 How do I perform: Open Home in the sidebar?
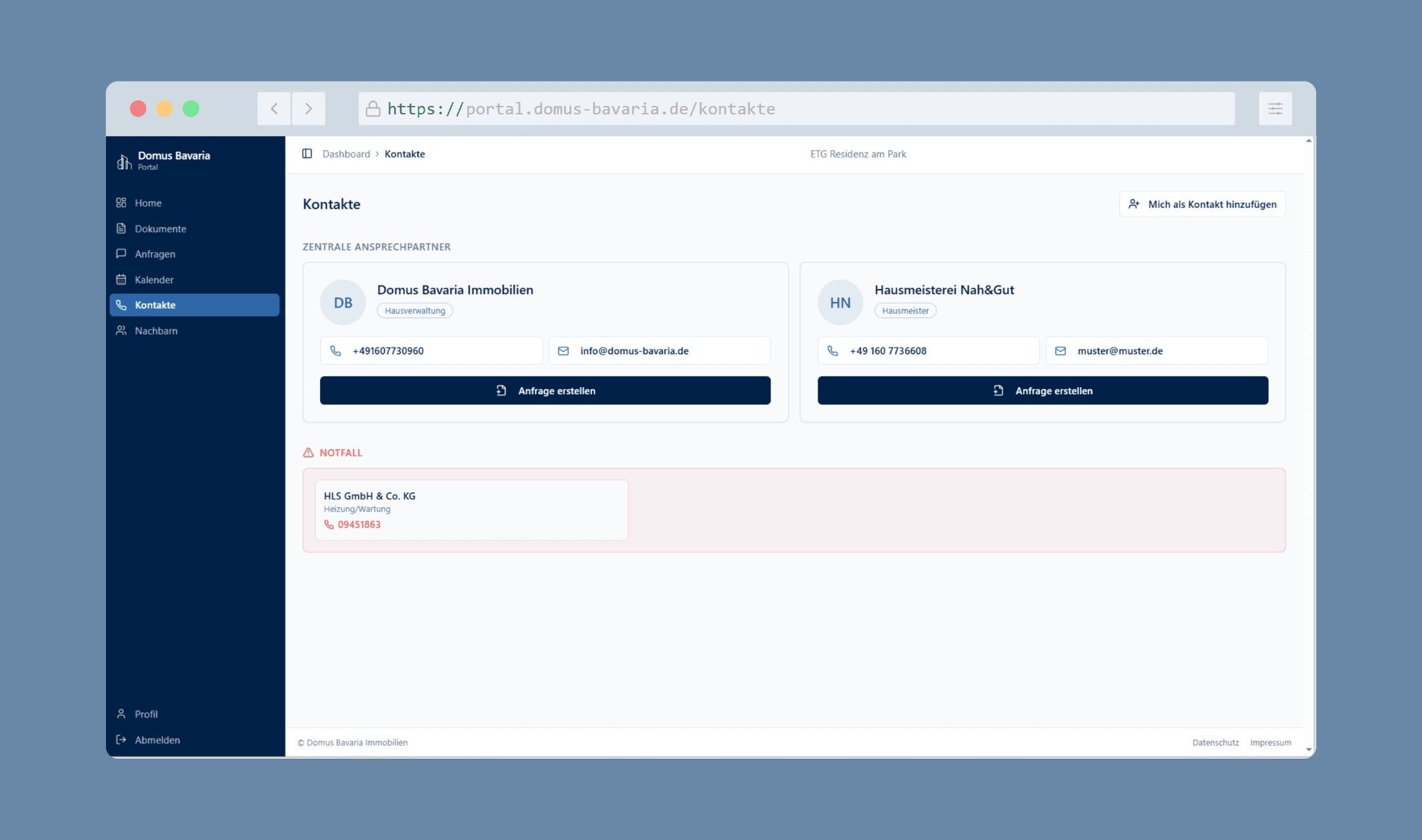195,203
